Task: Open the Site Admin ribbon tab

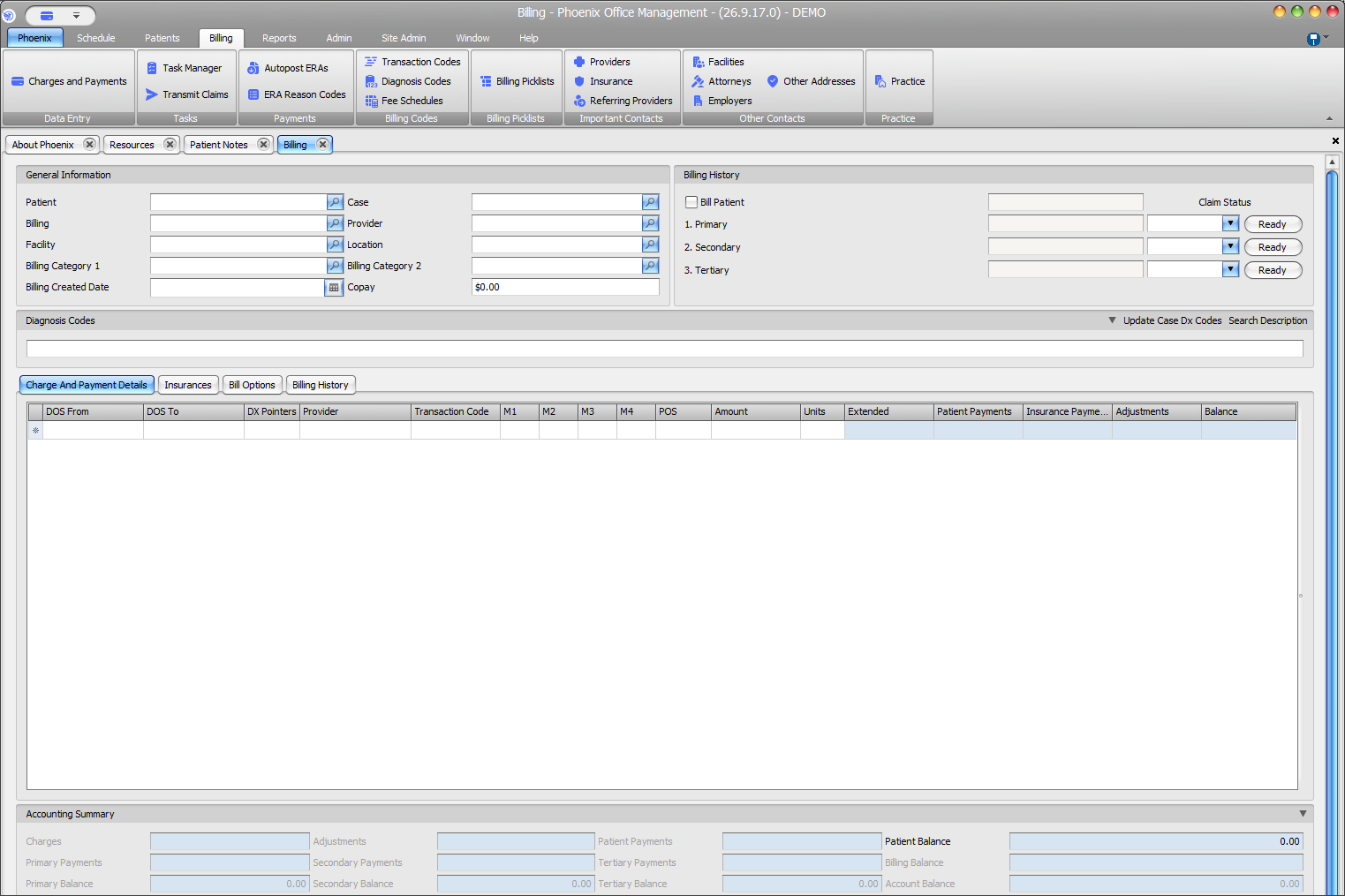Action: [x=404, y=38]
